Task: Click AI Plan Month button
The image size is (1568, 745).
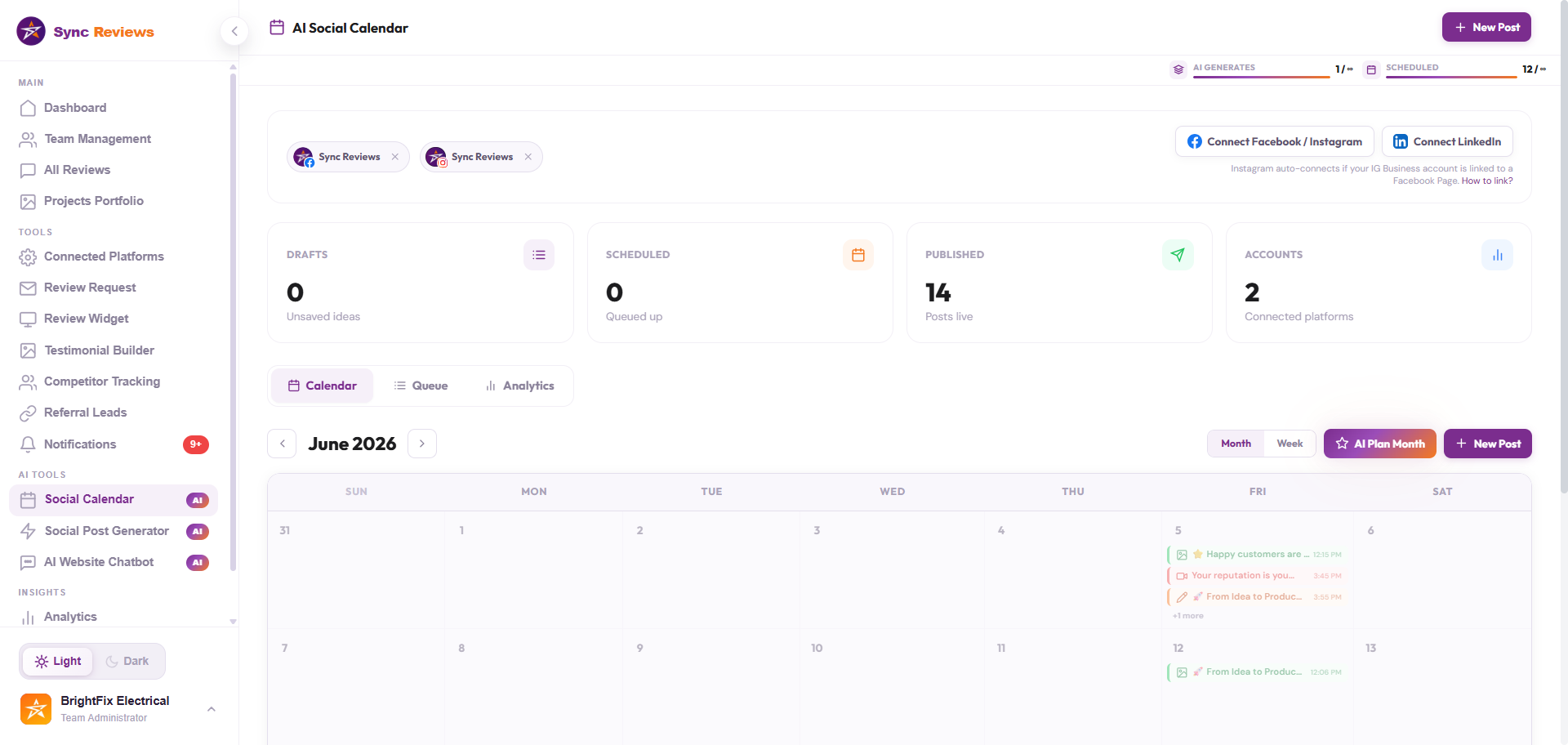Action: 1380,444
